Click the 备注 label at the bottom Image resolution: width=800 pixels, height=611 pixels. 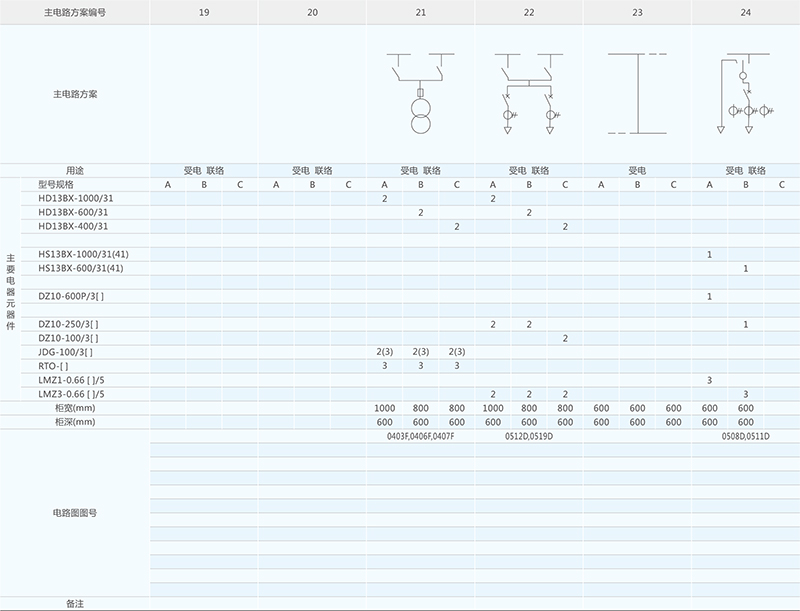(x=75, y=604)
